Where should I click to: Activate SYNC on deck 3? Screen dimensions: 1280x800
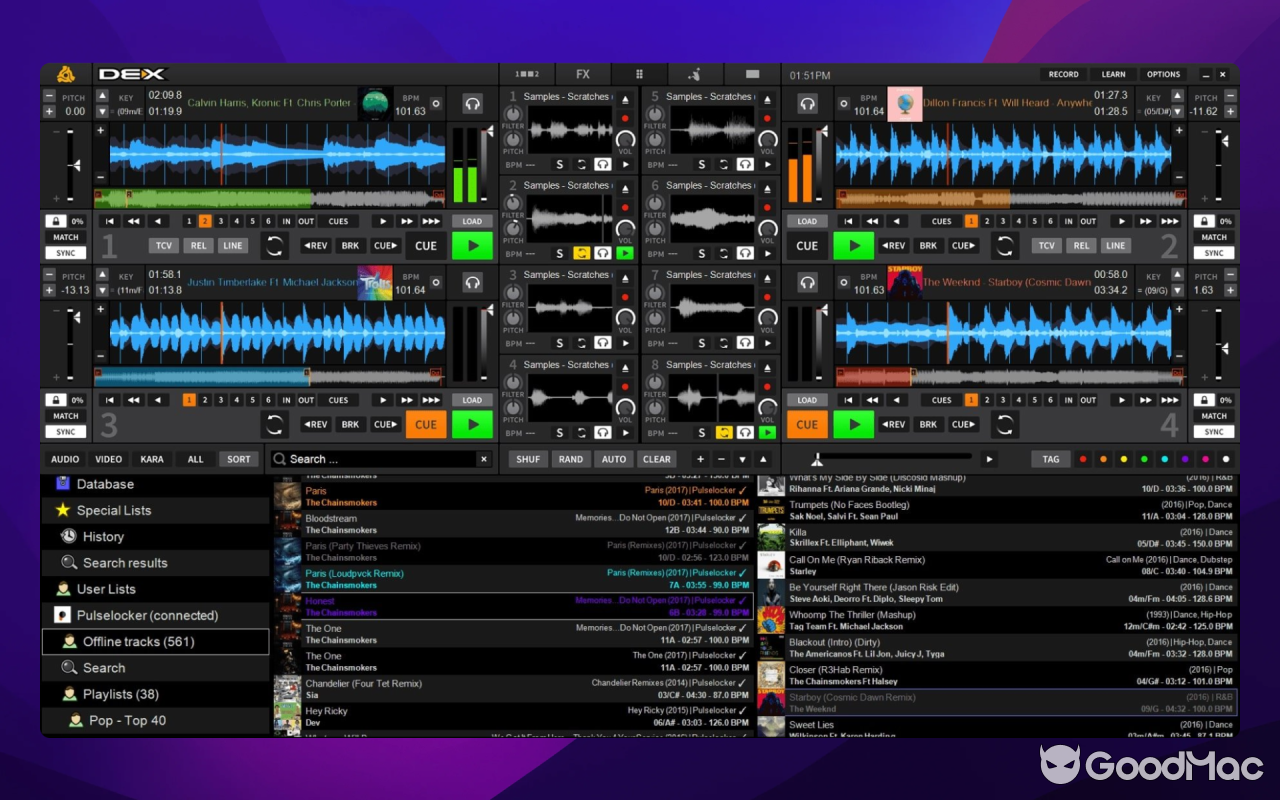click(64, 432)
